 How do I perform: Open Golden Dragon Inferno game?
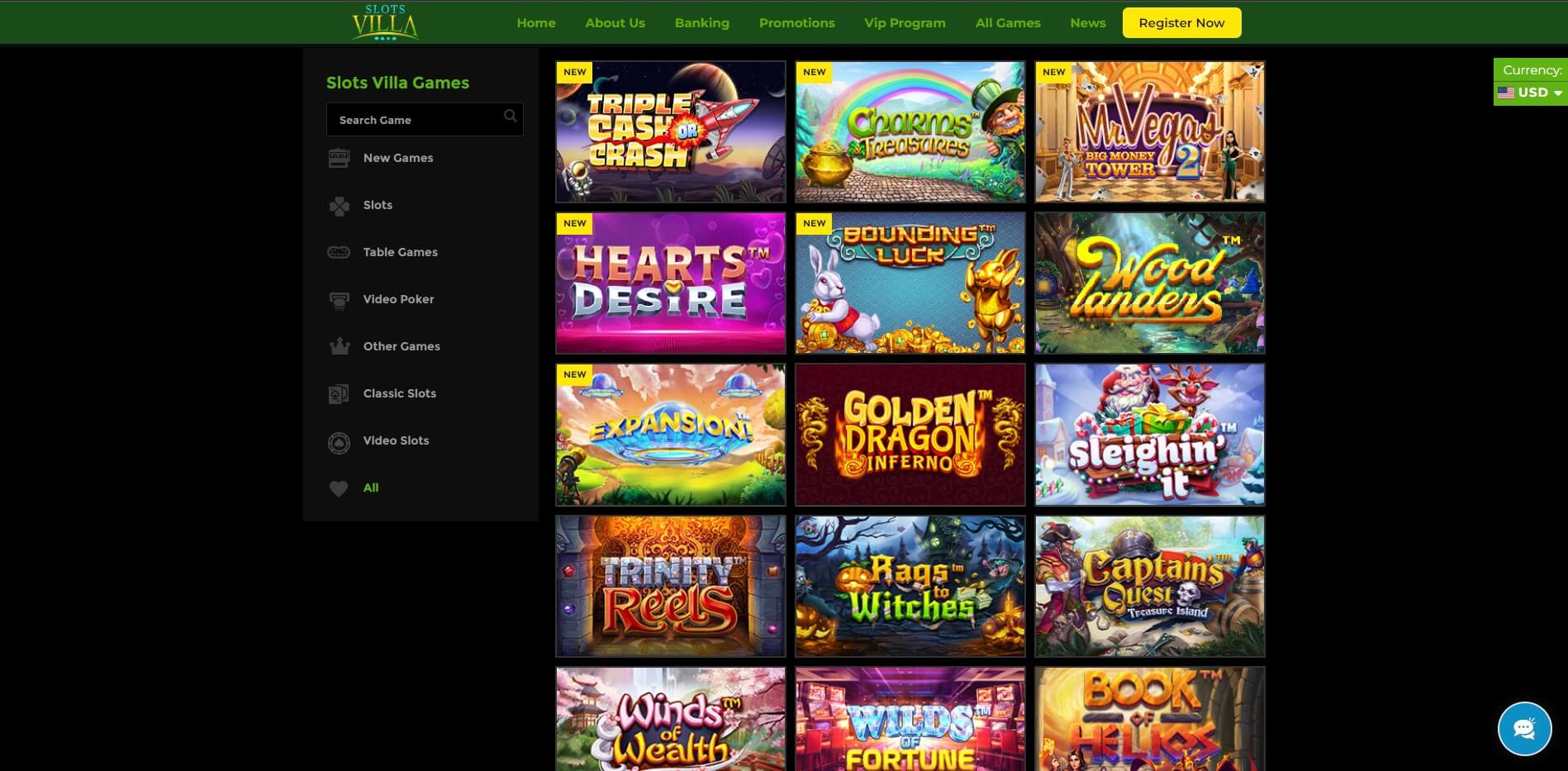point(910,435)
